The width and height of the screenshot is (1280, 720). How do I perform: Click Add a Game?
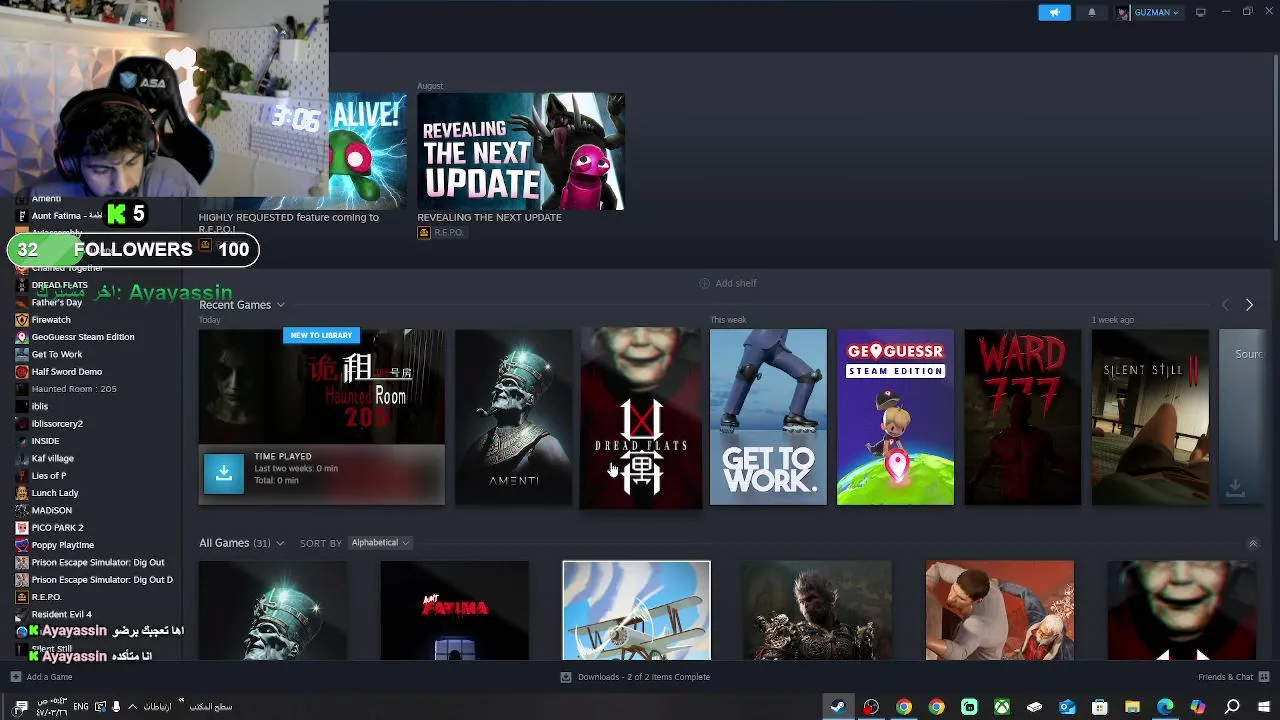coord(41,677)
